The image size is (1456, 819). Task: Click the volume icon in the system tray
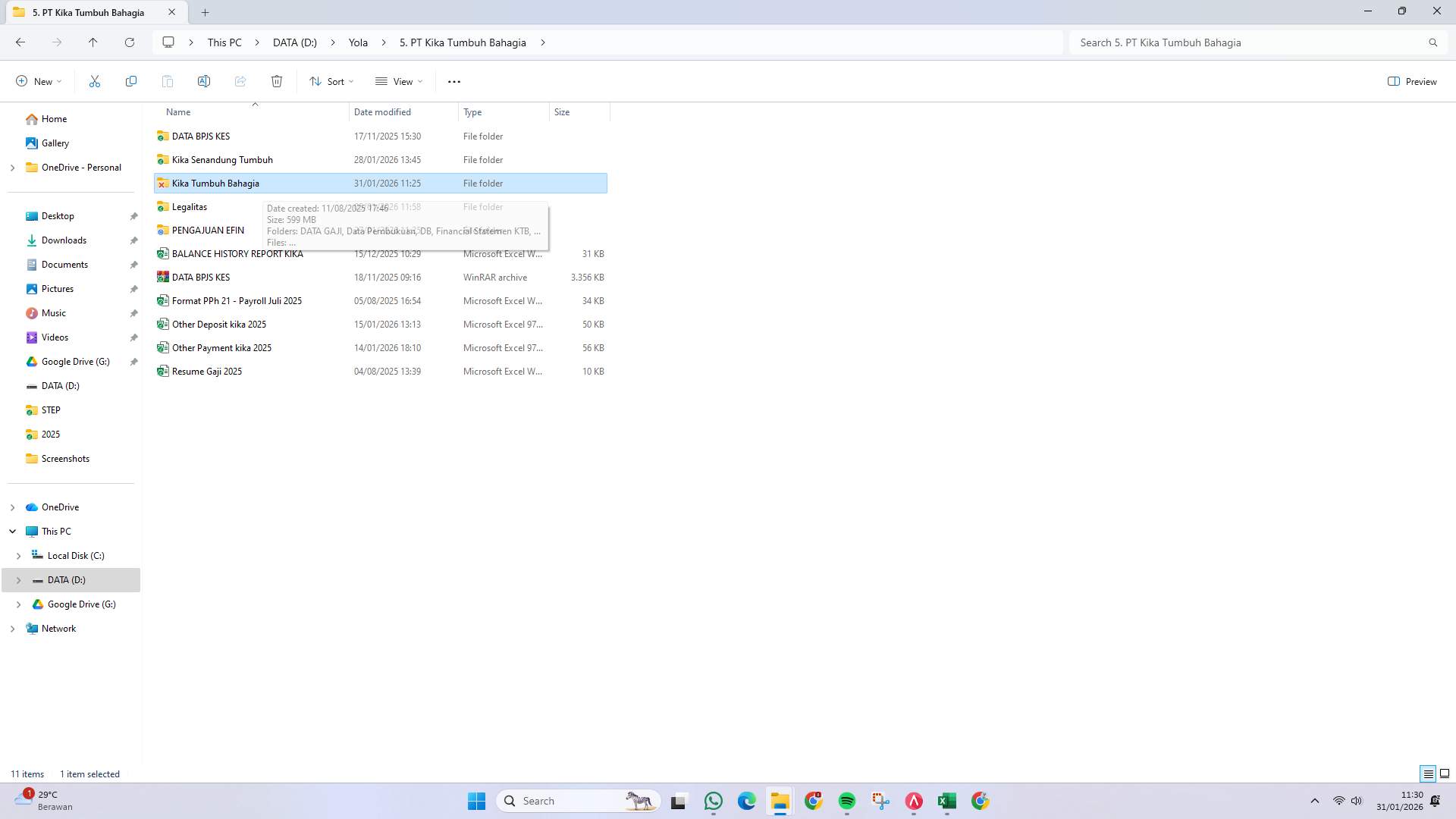click(x=1357, y=800)
